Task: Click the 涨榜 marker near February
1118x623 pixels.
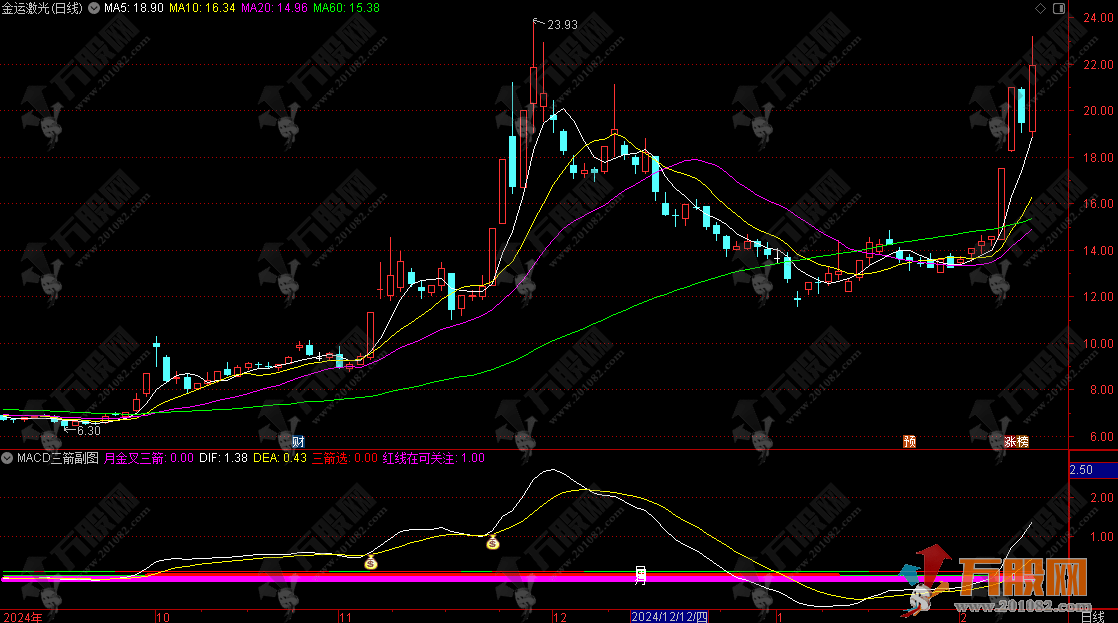Action: pos(1016,441)
